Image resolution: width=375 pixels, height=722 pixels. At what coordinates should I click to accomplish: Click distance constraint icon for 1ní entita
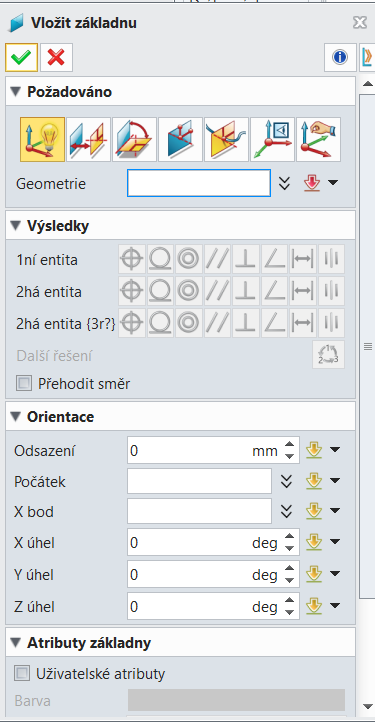303,260
